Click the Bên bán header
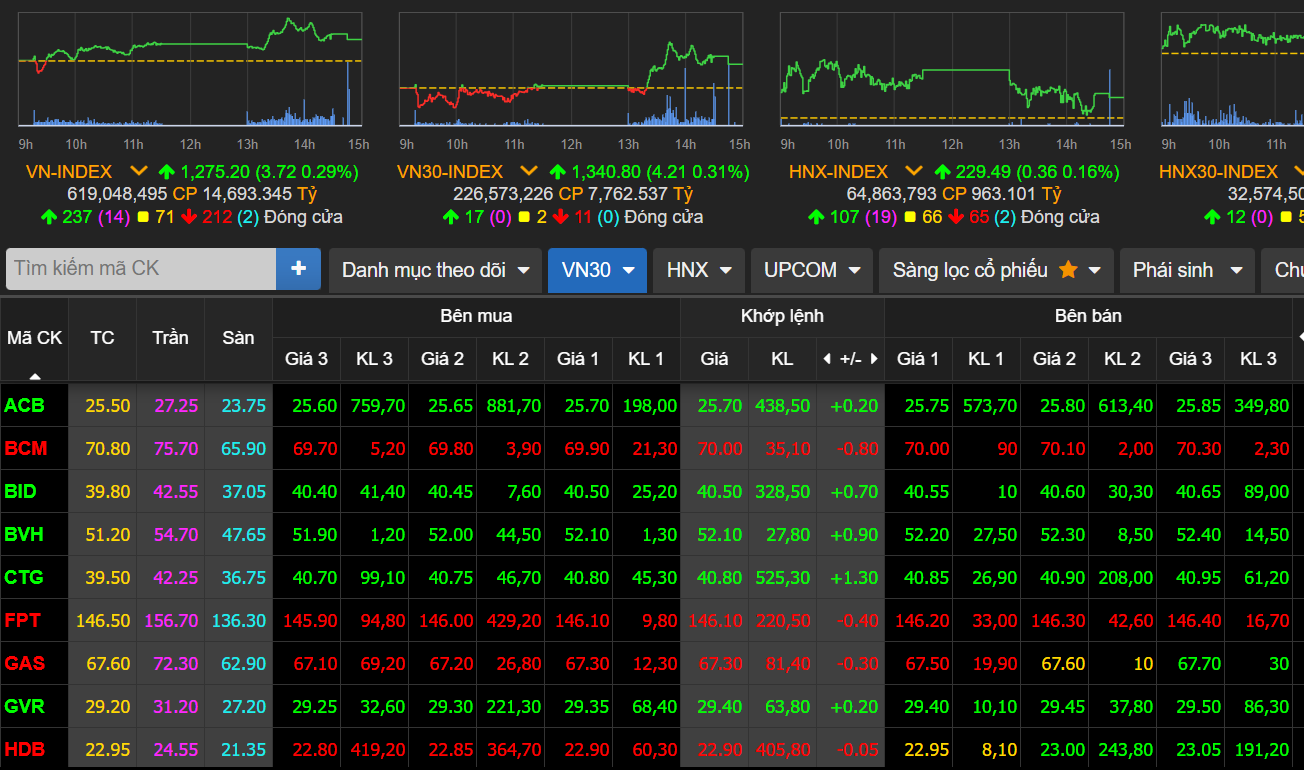This screenshot has width=1304, height=770. click(1088, 316)
